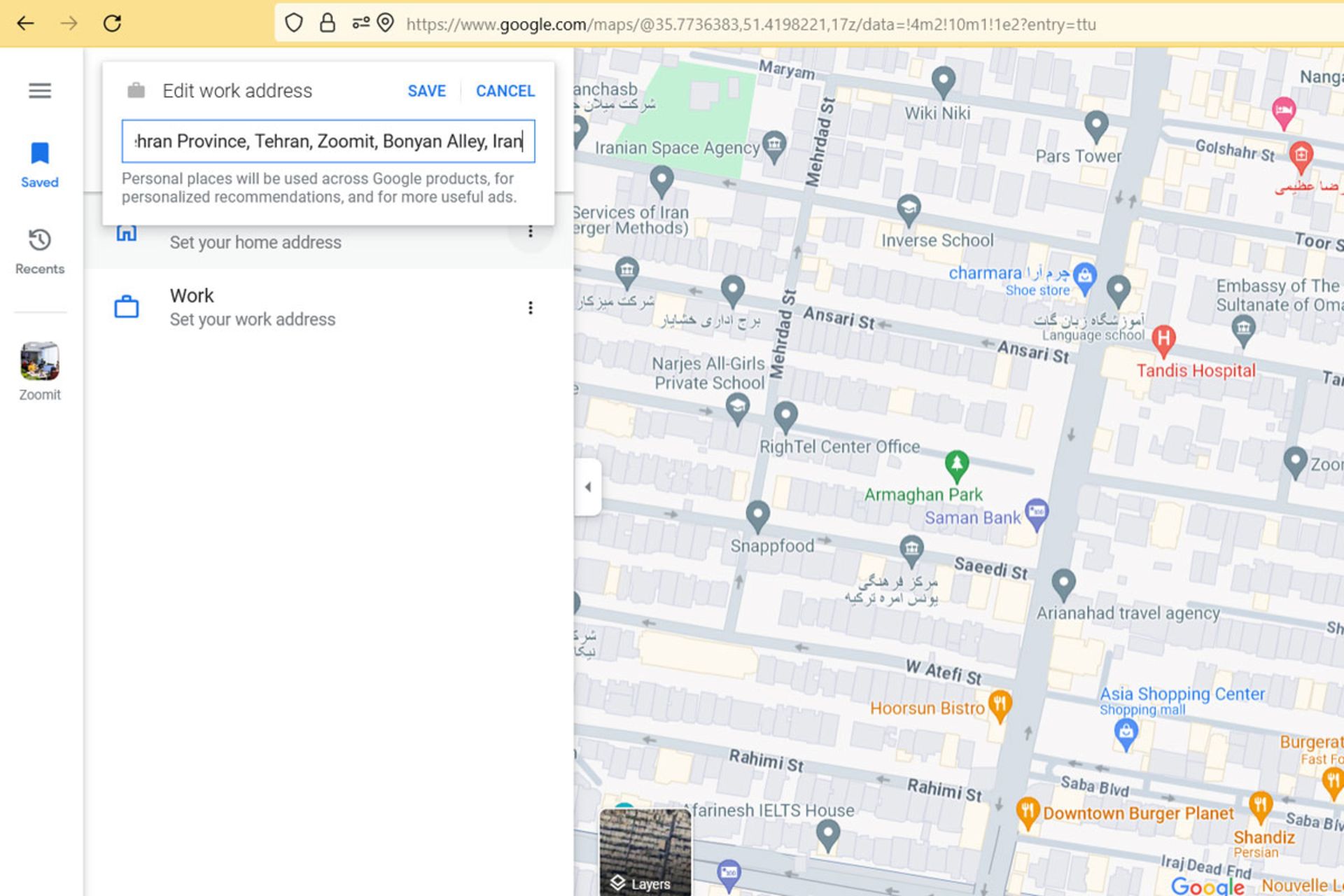The width and height of the screenshot is (1344, 896).
Task: Click the Work briefcase icon
Action: click(127, 307)
